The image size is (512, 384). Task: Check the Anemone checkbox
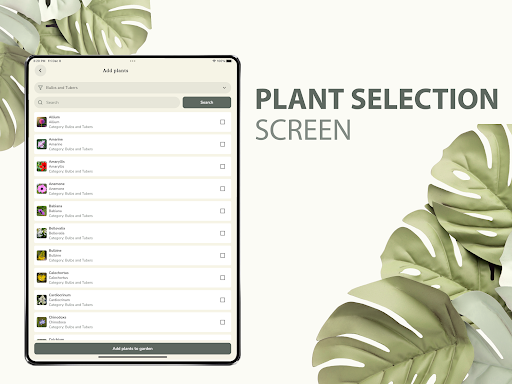223,189
